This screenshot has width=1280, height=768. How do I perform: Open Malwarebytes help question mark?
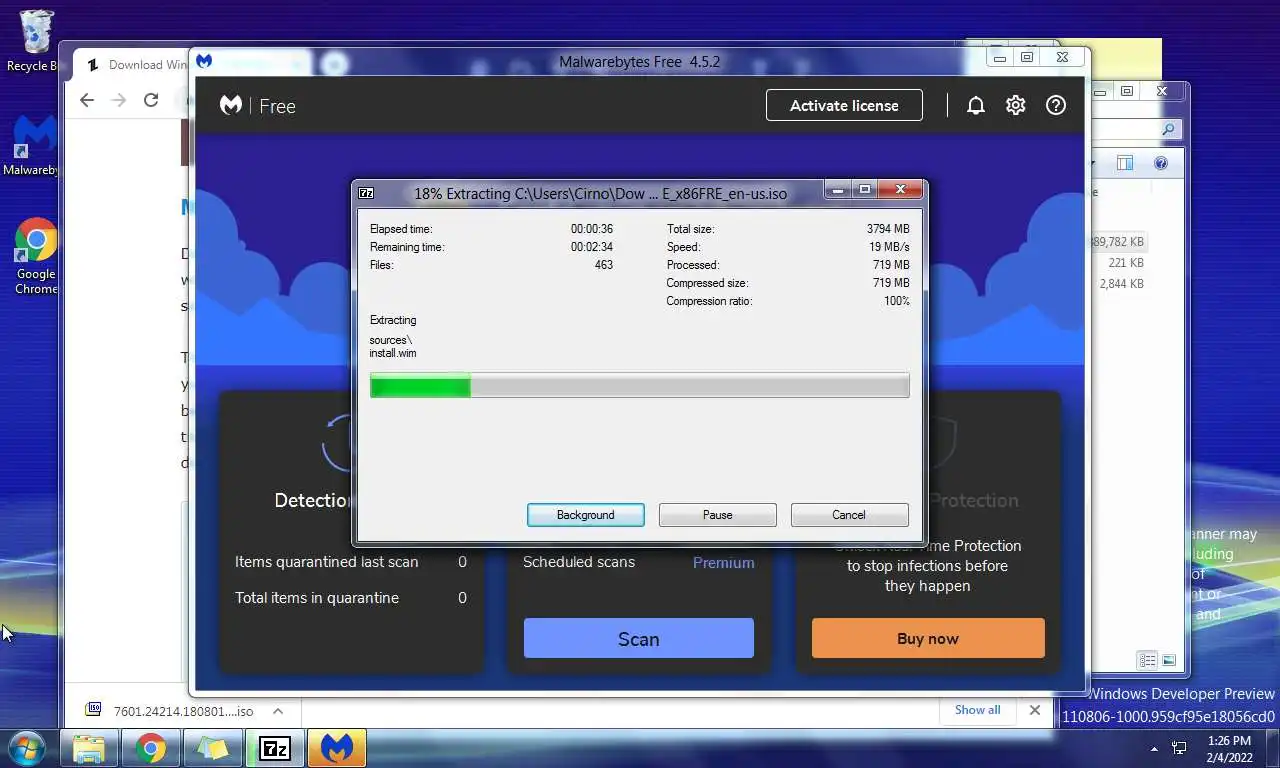click(1056, 105)
